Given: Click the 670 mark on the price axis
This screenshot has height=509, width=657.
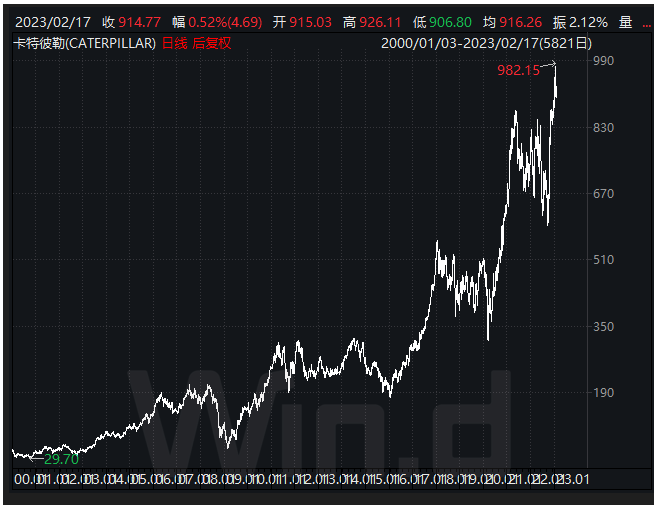Looking at the screenshot, I should 603,194.
